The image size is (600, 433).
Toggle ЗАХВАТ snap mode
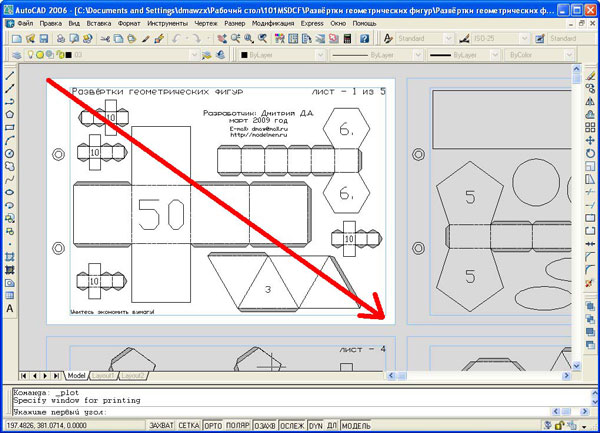click(x=161, y=425)
